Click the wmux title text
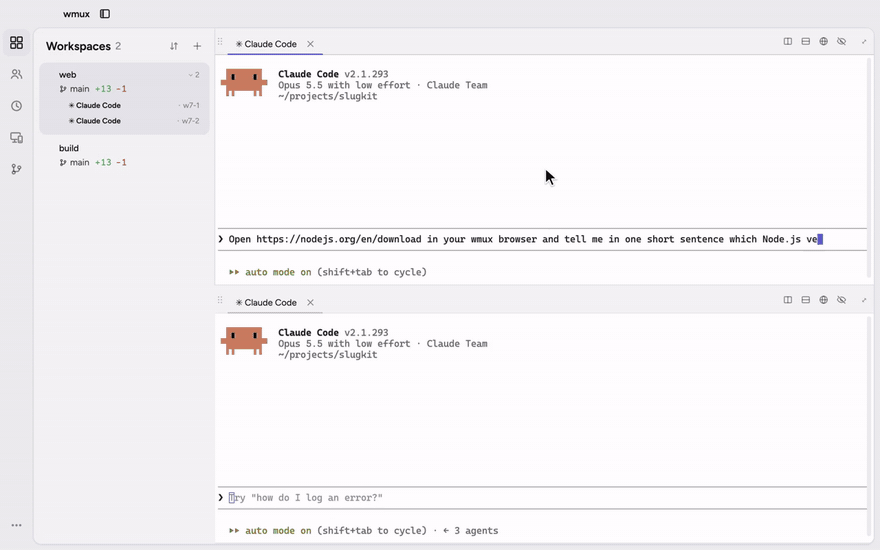This screenshot has width=880, height=550. (76, 14)
